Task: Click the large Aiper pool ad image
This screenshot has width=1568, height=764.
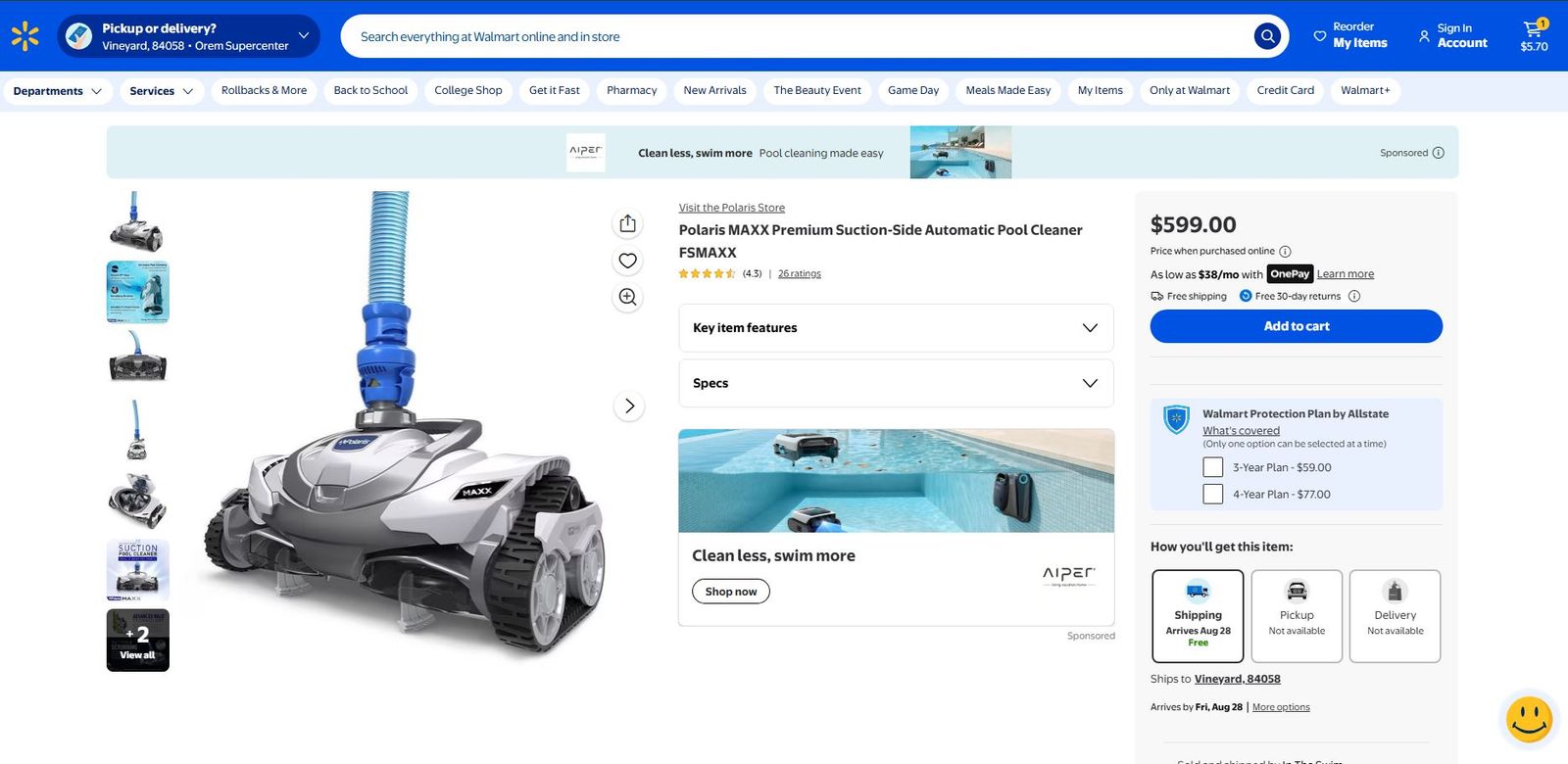Action: (x=896, y=481)
